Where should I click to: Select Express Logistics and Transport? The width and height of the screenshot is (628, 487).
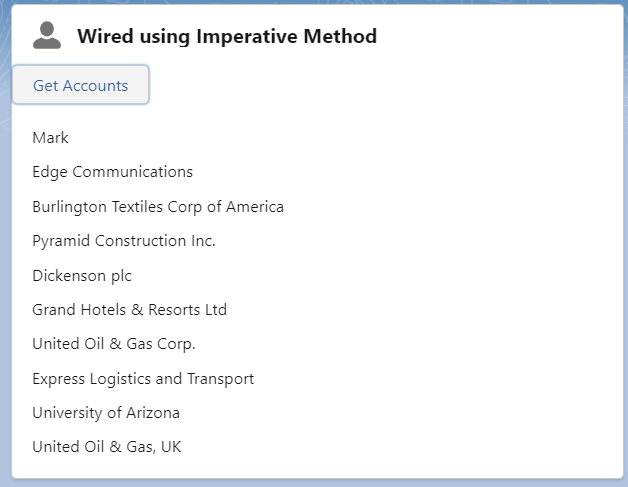tap(143, 379)
